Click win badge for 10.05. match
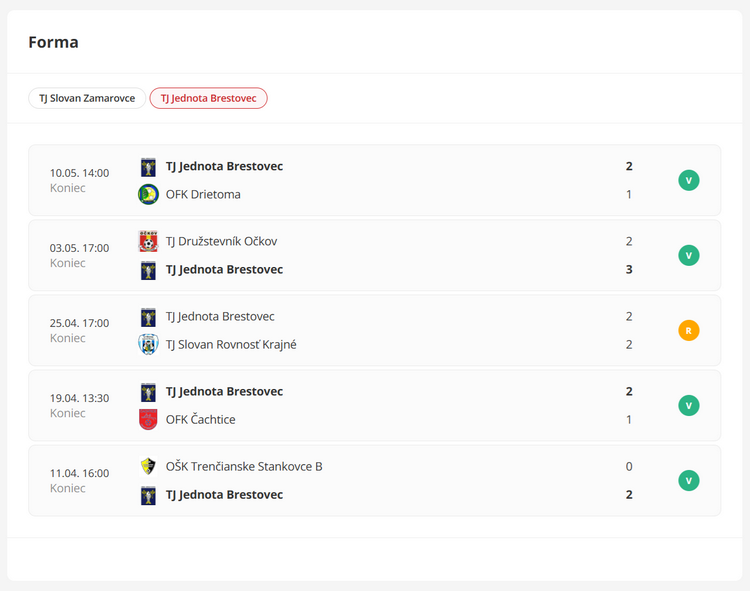Screen dimensions: 750x591 click(x=689, y=180)
